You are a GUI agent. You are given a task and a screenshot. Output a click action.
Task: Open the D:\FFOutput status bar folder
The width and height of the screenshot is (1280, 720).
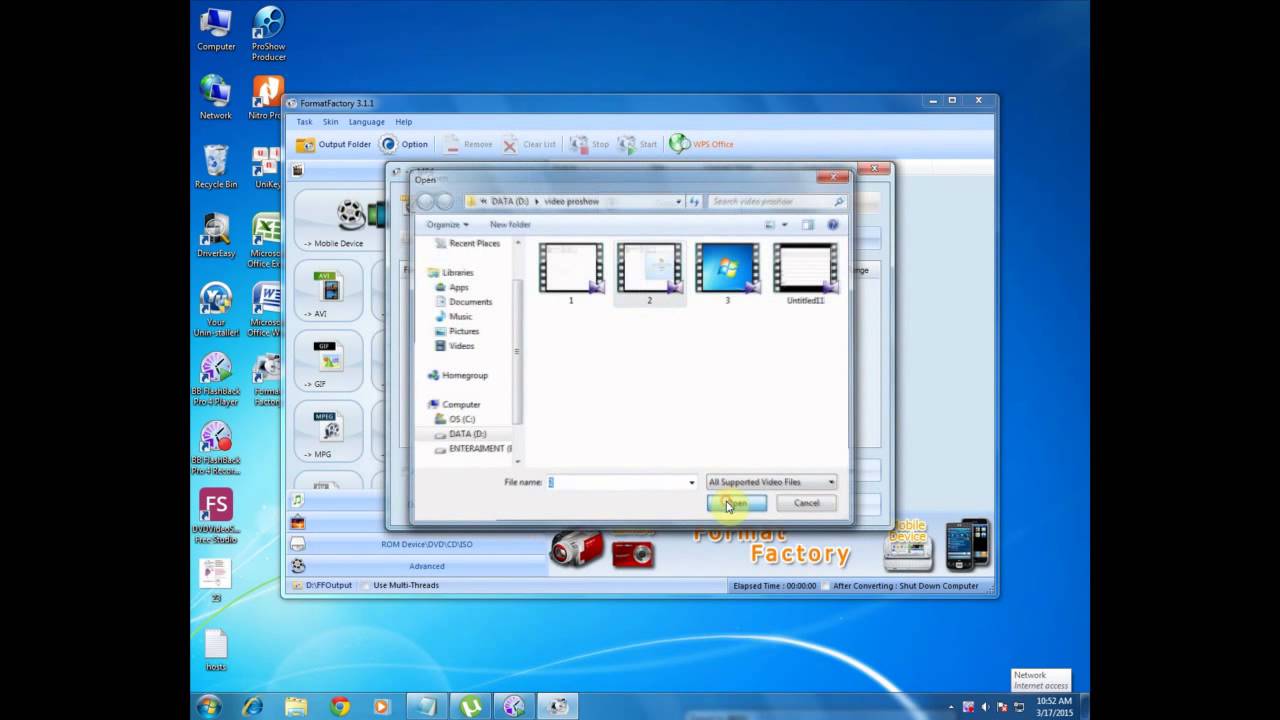(x=322, y=585)
